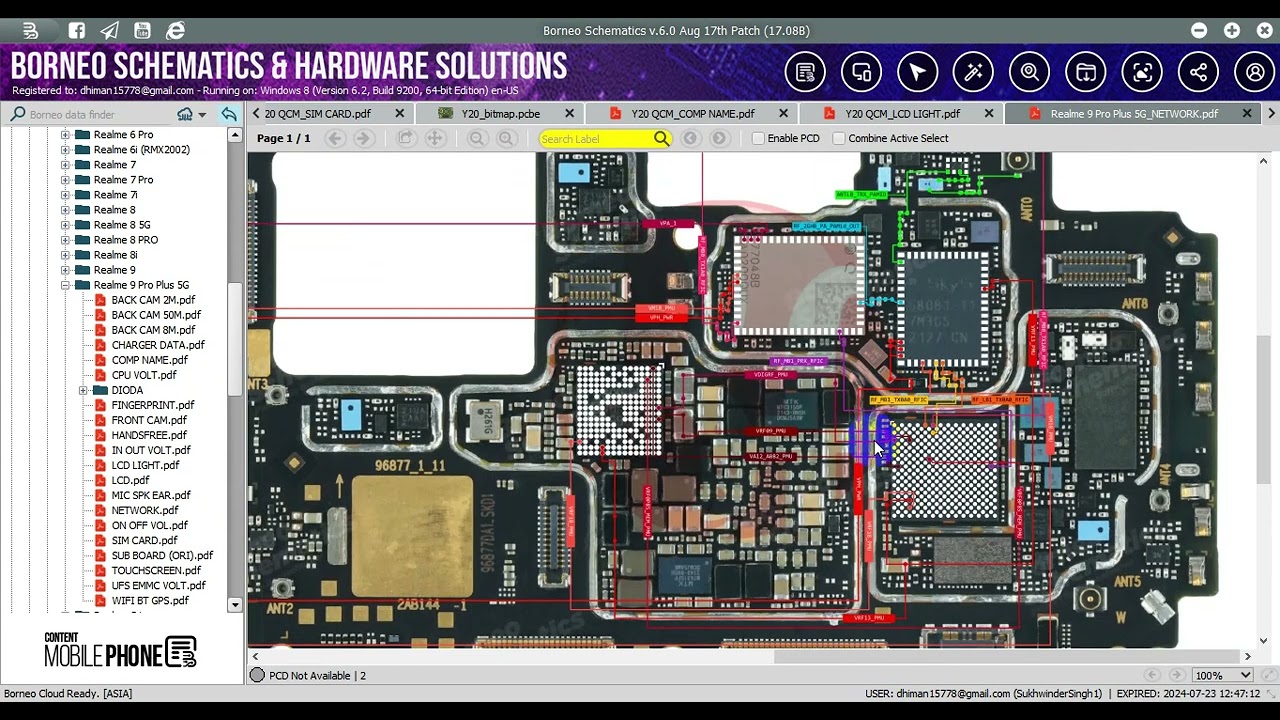The image size is (1280, 720).
Task: Expand the Realme 8 5G folder
Action: 65,225
